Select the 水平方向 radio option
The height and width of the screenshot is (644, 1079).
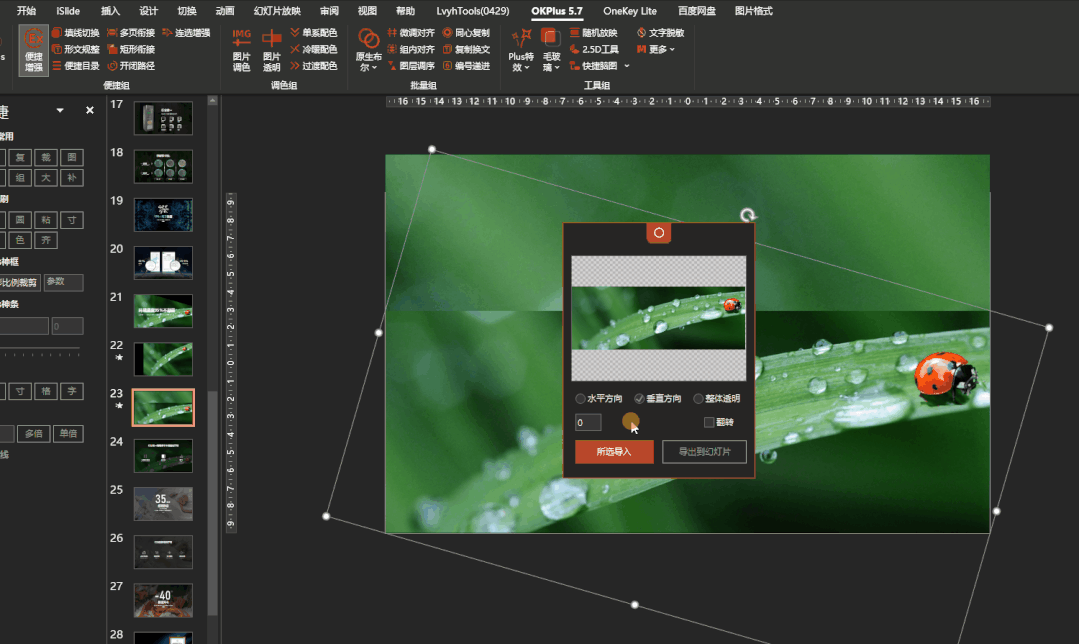[x=599, y=398]
